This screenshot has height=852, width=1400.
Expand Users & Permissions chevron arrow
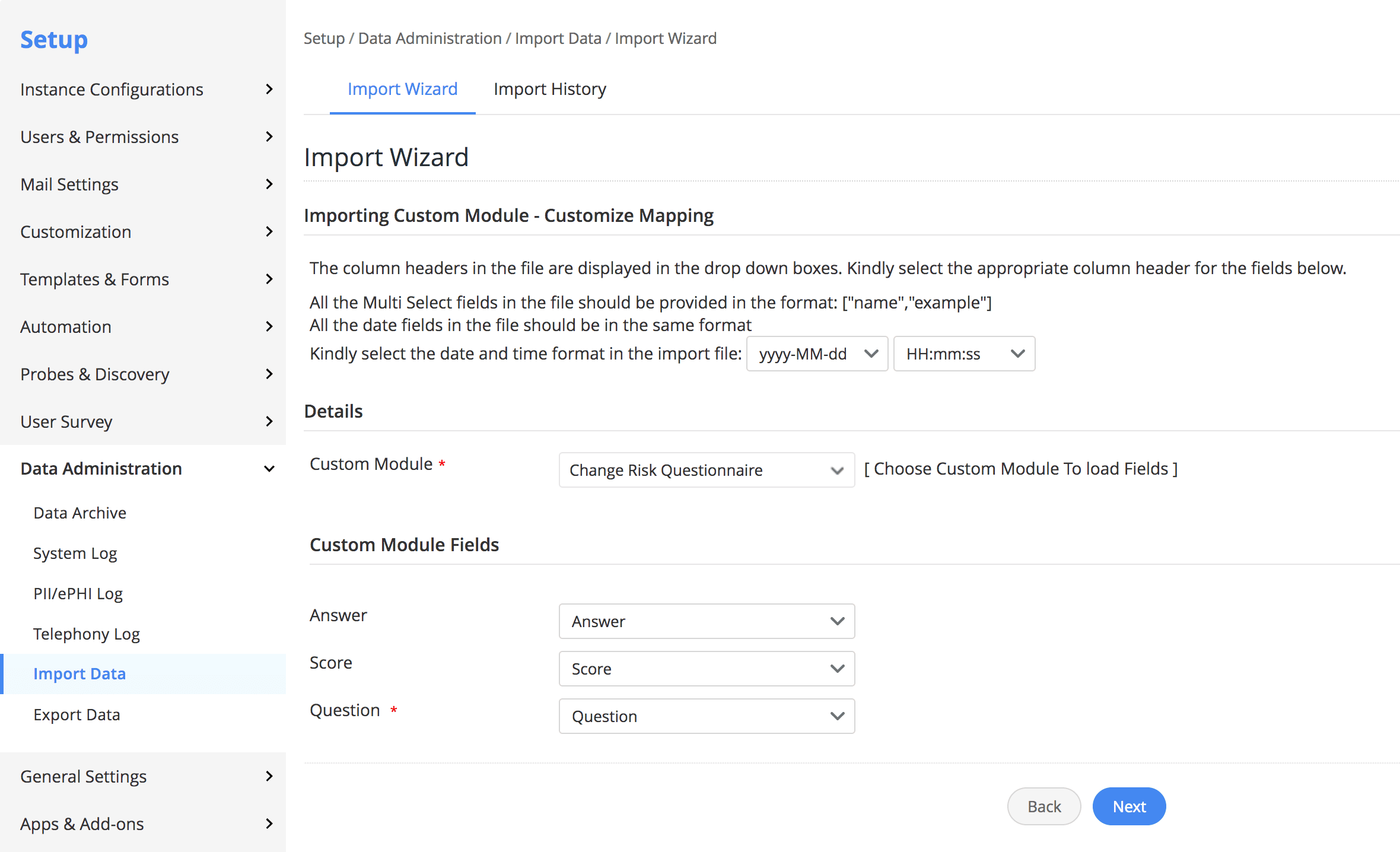tap(269, 137)
